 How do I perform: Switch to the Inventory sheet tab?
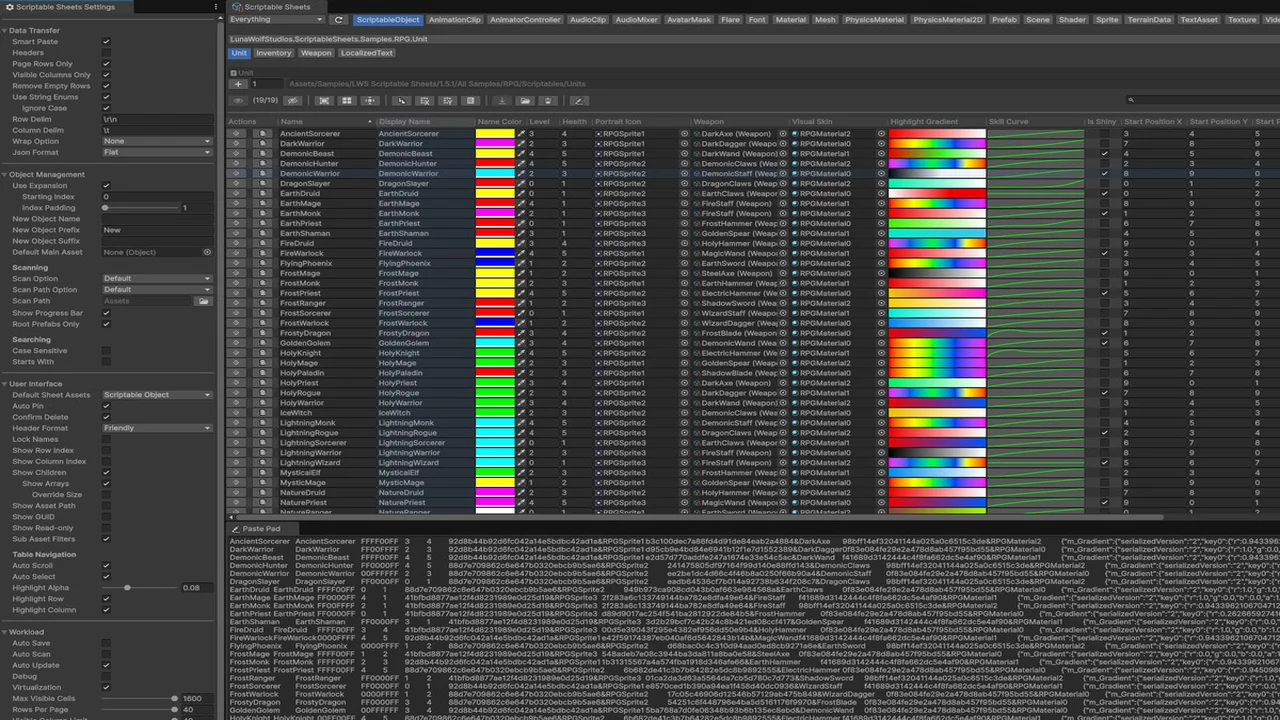tap(273, 53)
